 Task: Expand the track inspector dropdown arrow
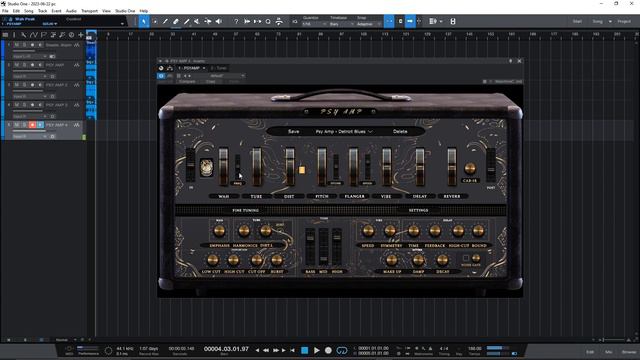coord(122,24)
